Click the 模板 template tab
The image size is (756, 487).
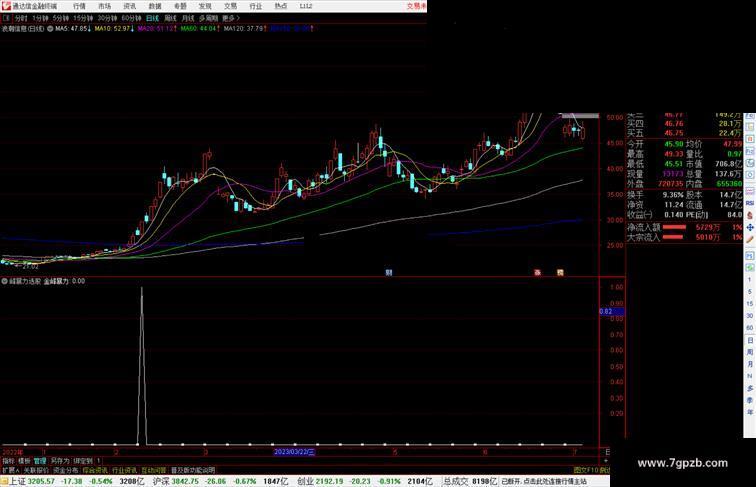24,461
